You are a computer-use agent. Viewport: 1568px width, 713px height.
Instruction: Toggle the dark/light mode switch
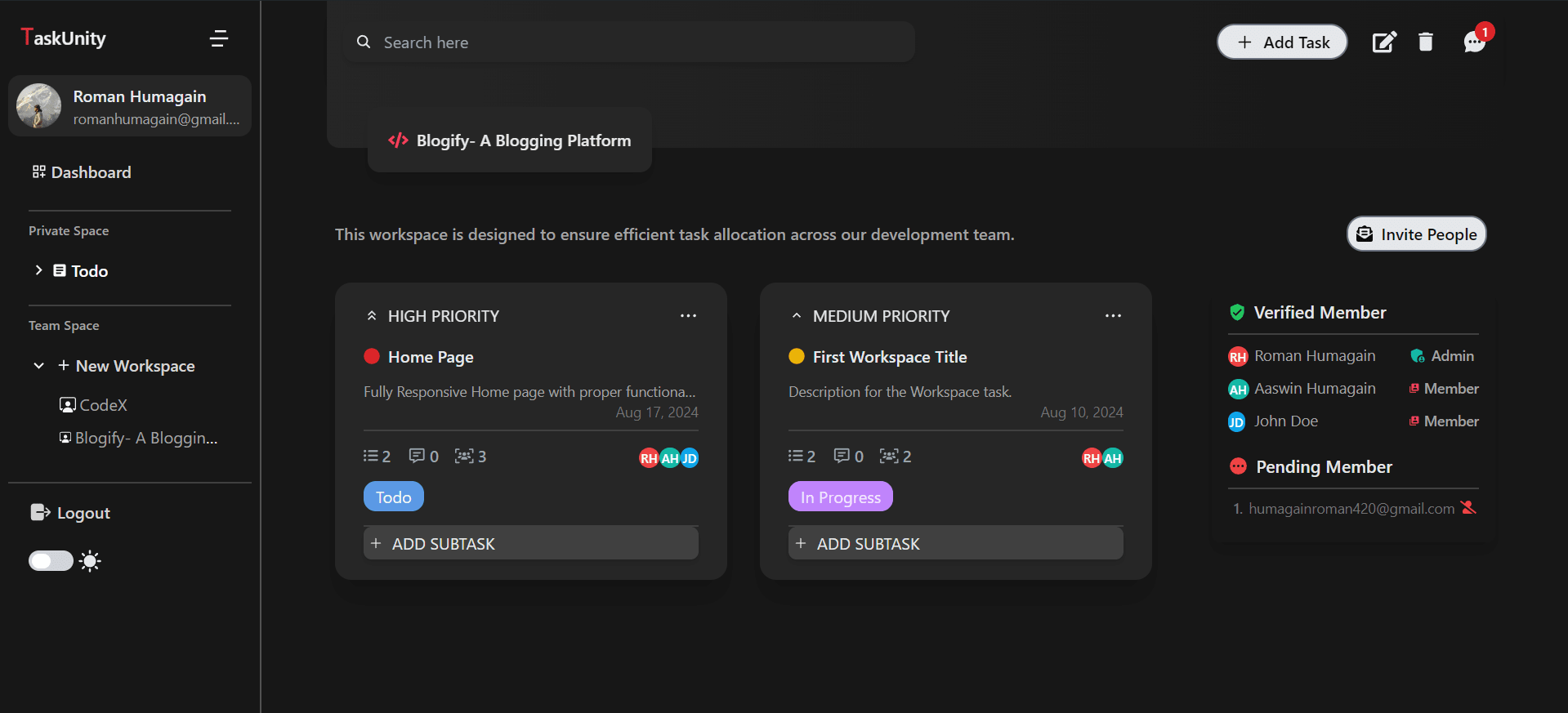click(x=51, y=561)
